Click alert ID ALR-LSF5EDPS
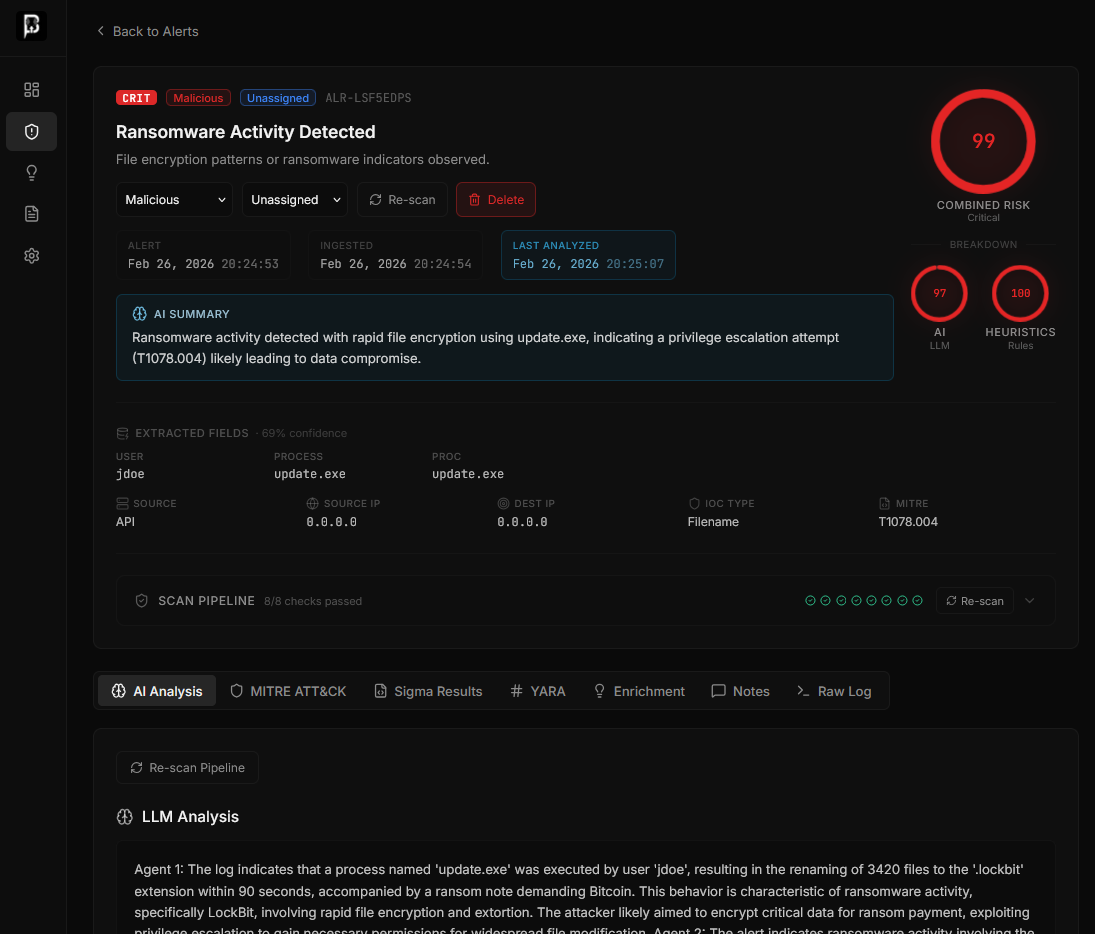 pyautogui.click(x=368, y=98)
